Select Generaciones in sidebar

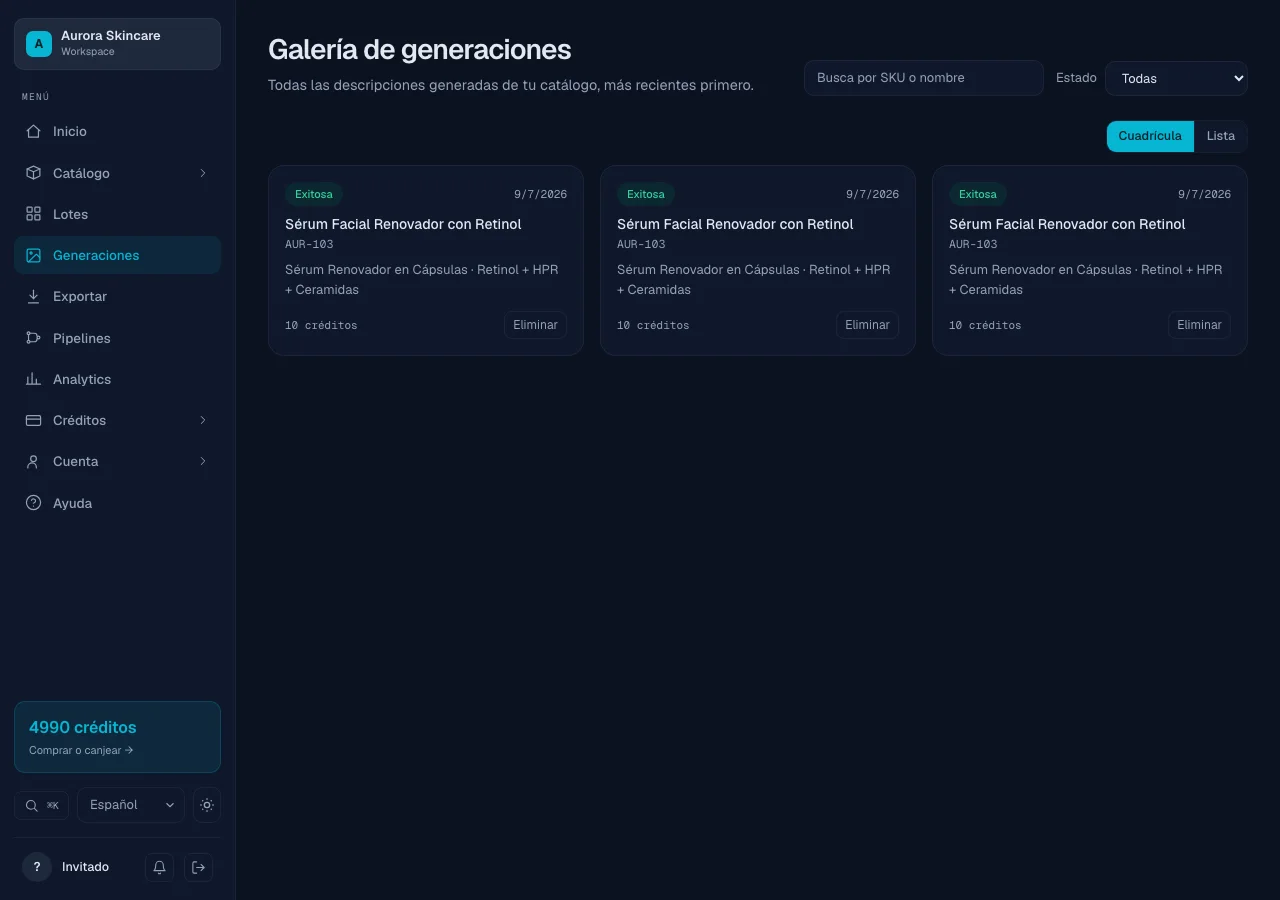point(117,255)
